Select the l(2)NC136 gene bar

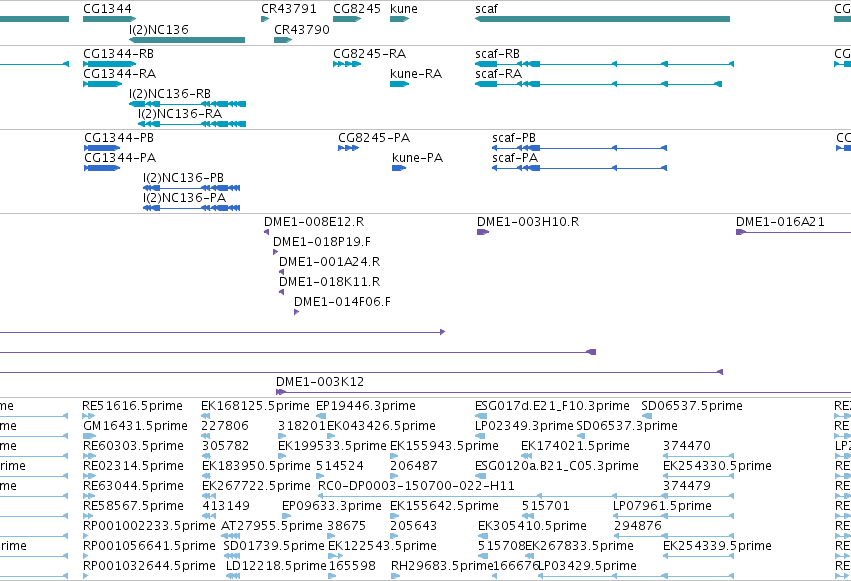[x=187, y=40]
